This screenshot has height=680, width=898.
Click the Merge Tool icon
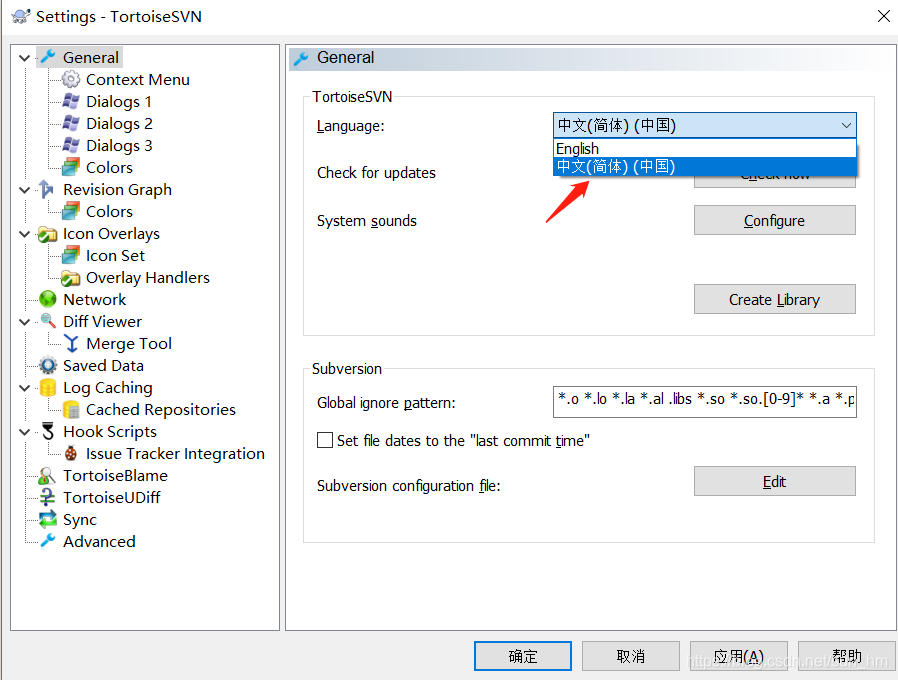(x=70, y=343)
